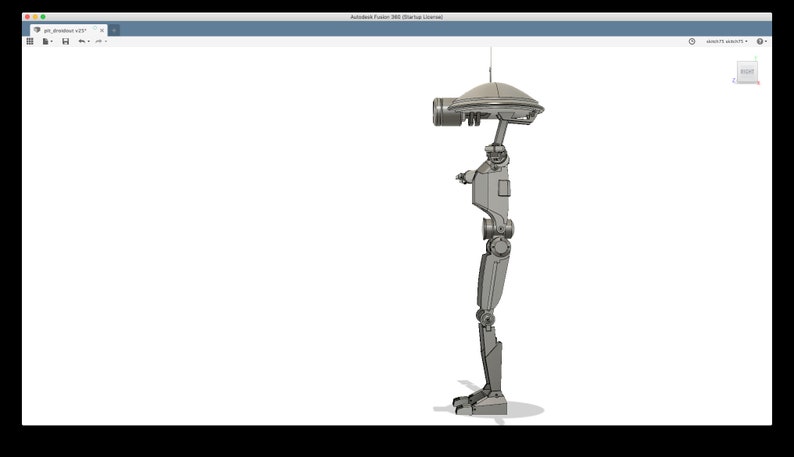The image size is (794, 457).
Task: Save the design with the floppy icon
Action: point(65,42)
